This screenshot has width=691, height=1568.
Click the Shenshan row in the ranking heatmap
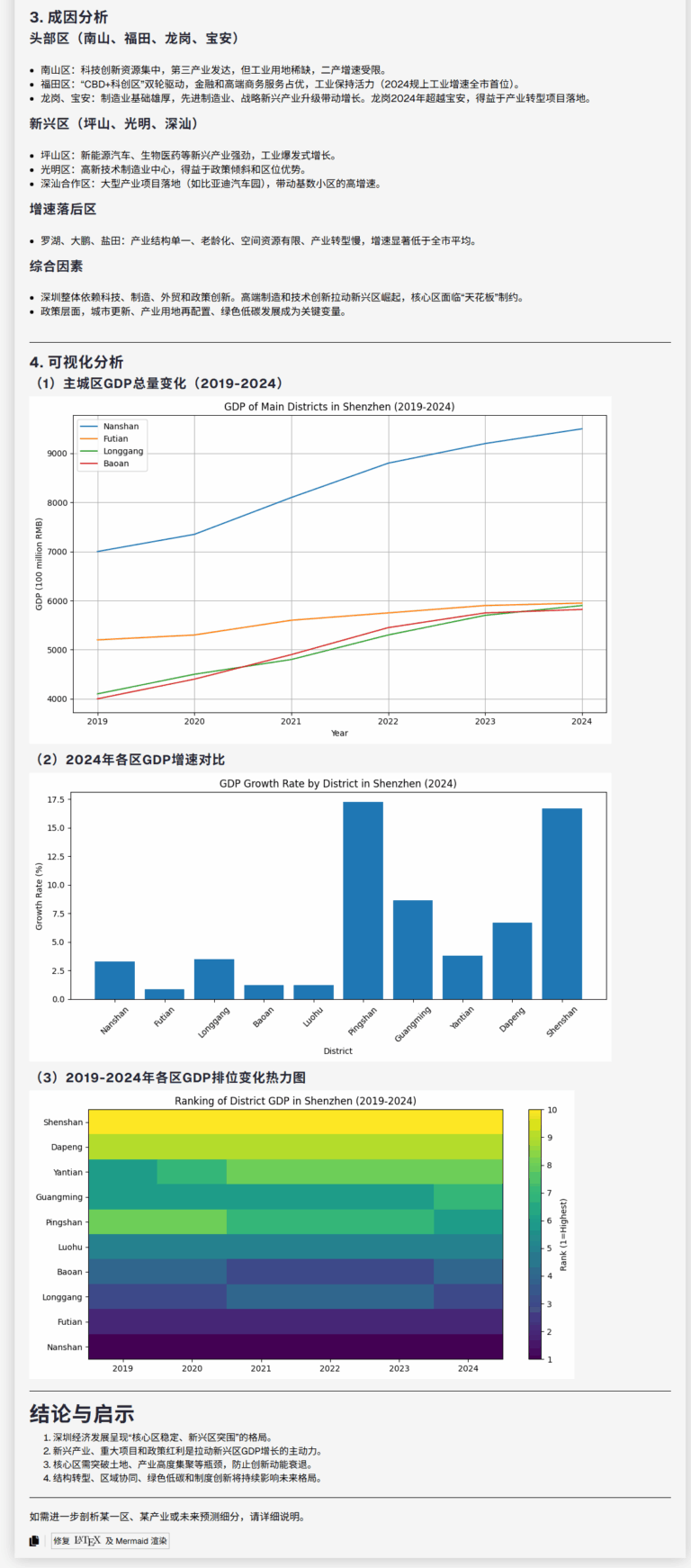click(295, 1122)
